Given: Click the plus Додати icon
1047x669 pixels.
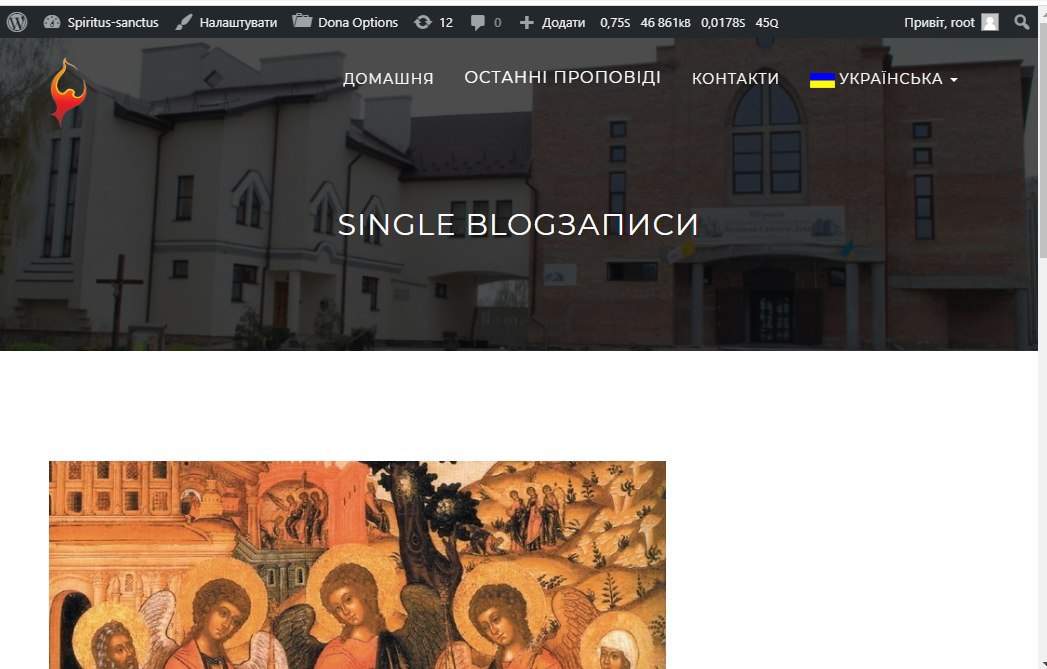Looking at the screenshot, I should (526, 23).
